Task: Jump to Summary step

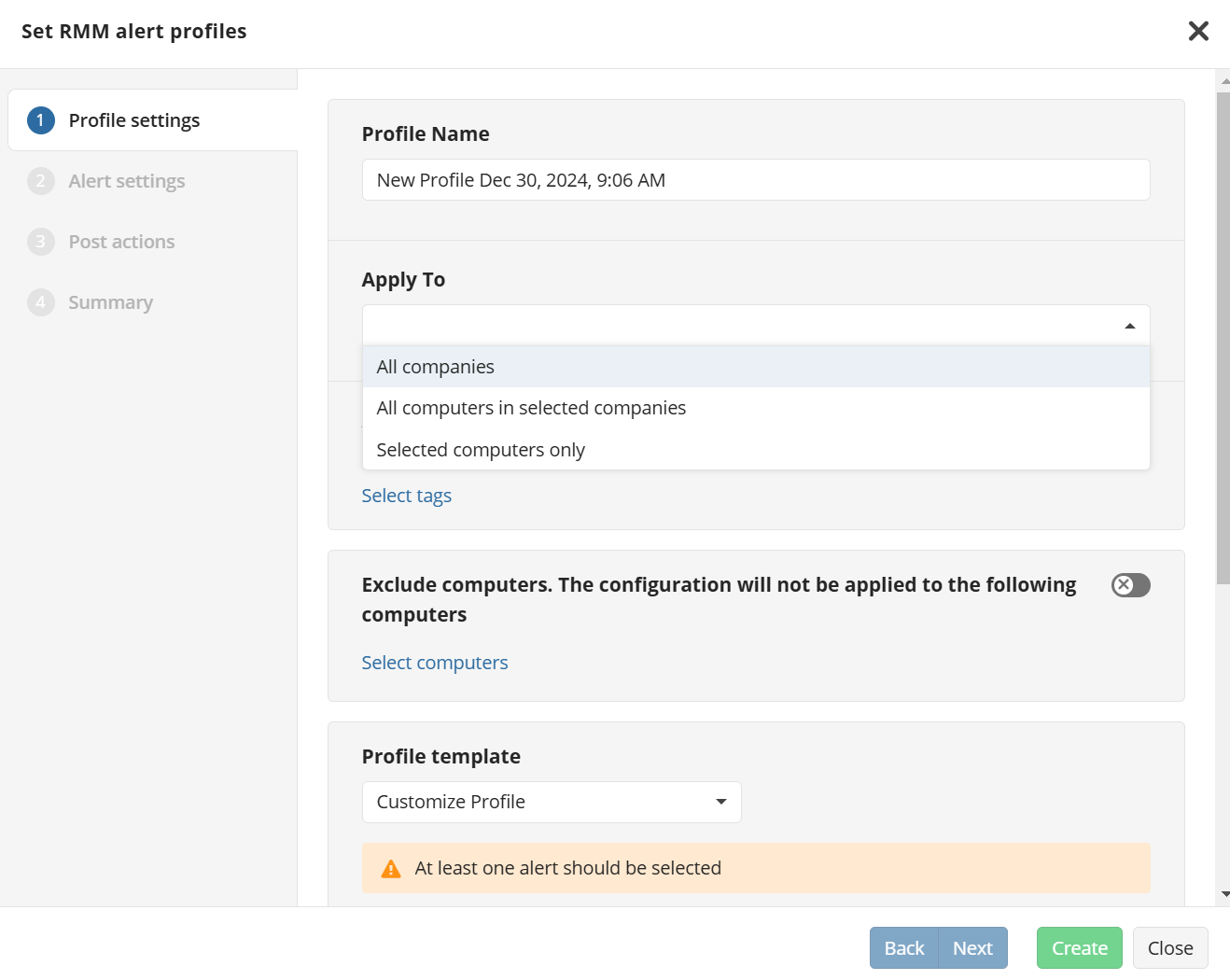Action: click(x=110, y=302)
